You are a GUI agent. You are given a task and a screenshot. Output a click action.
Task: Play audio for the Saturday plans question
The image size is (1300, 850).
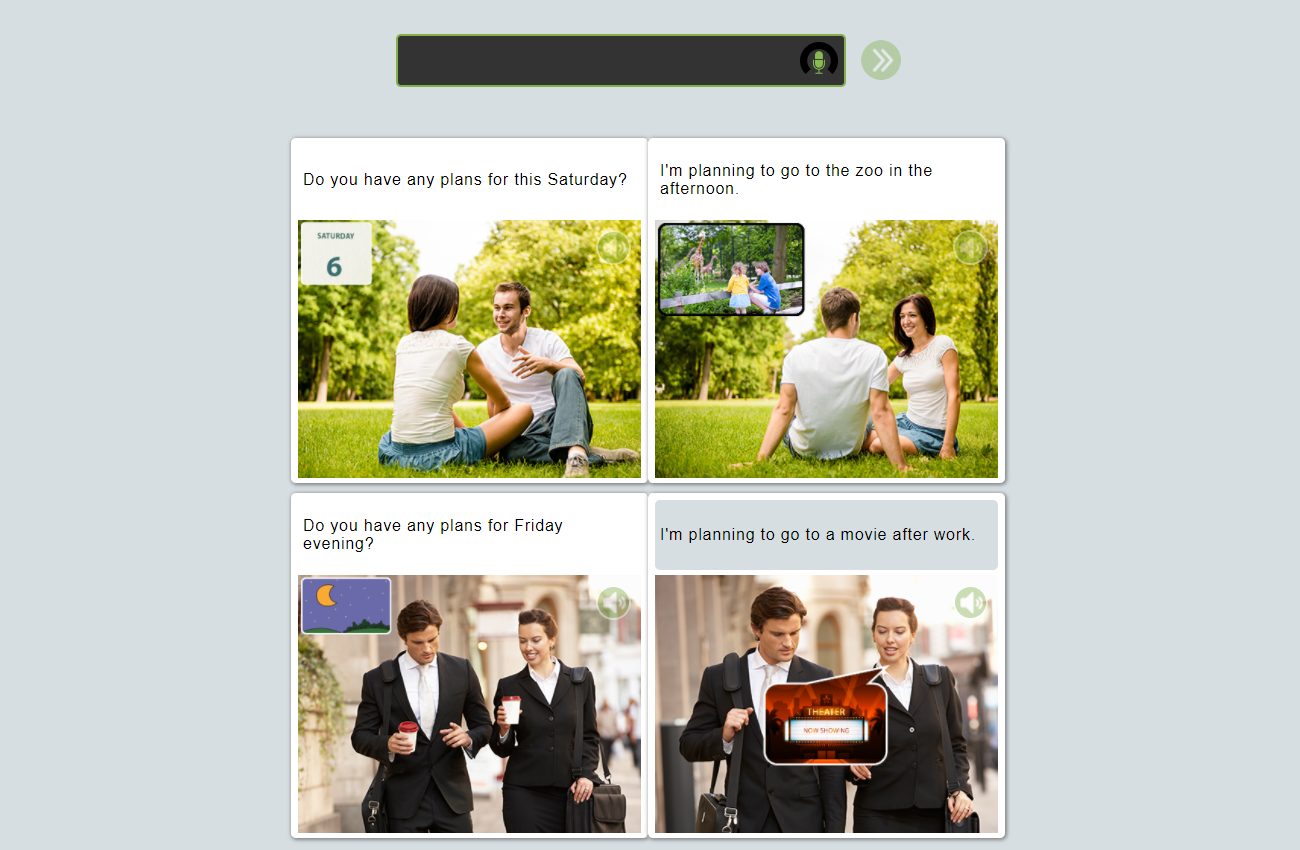[613, 247]
